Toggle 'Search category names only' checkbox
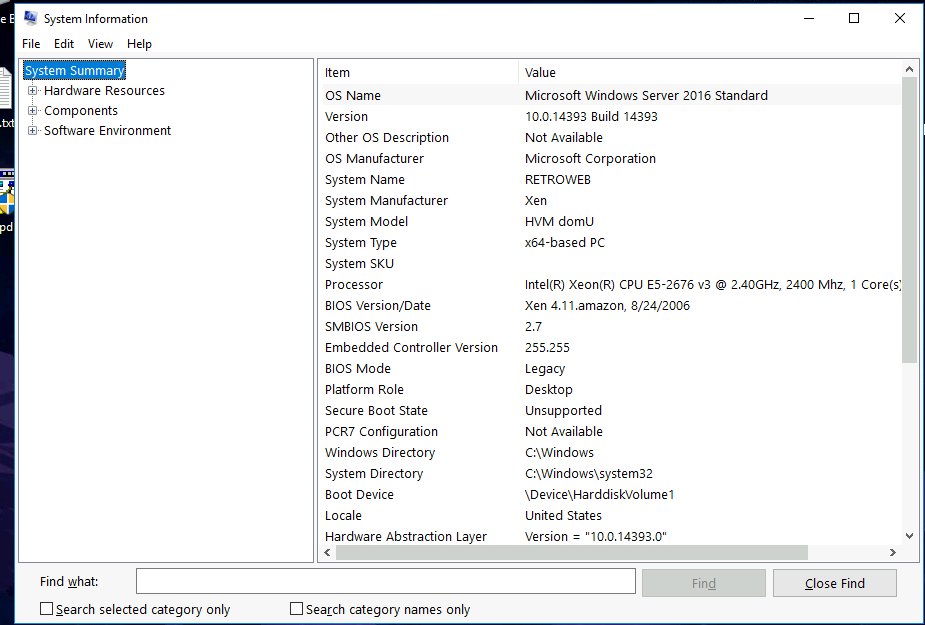Image resolution: width=925 pixels, height=625 pixels. [x=297, y=609]
